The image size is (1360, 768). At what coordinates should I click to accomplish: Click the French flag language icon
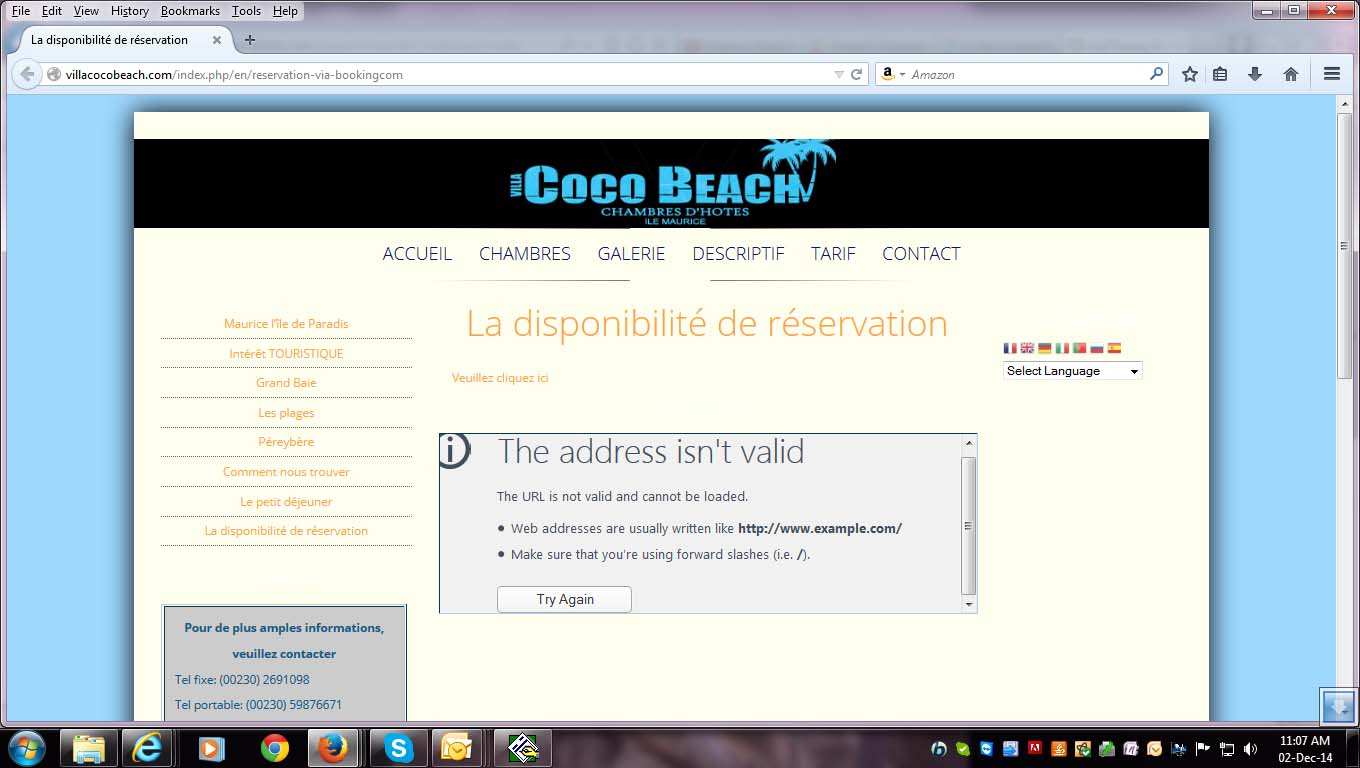point(1010,348)
